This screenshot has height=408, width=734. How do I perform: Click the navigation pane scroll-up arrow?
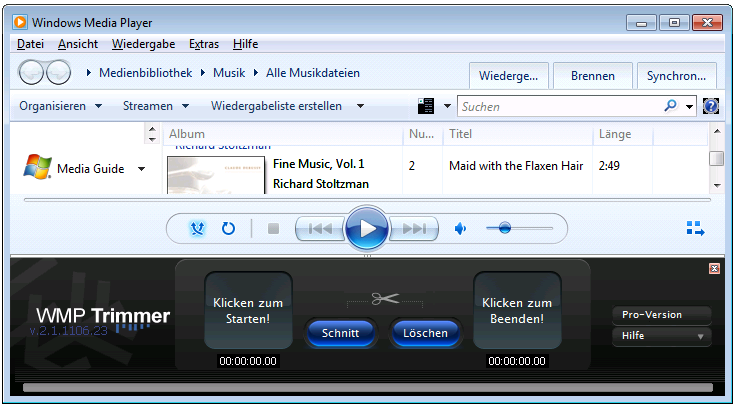[152, 129]
